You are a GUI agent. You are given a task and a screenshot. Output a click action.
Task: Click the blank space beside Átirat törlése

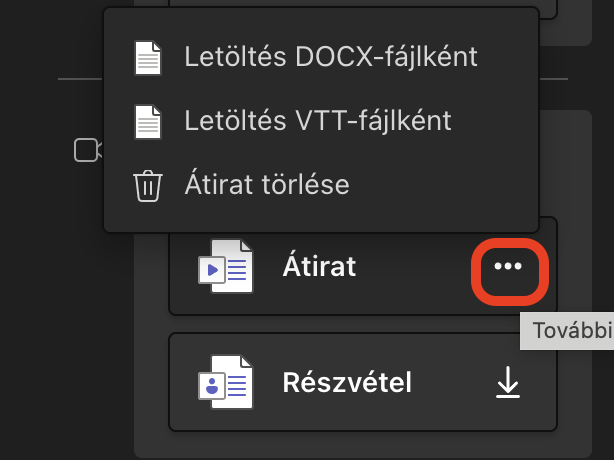pos(442,185)
